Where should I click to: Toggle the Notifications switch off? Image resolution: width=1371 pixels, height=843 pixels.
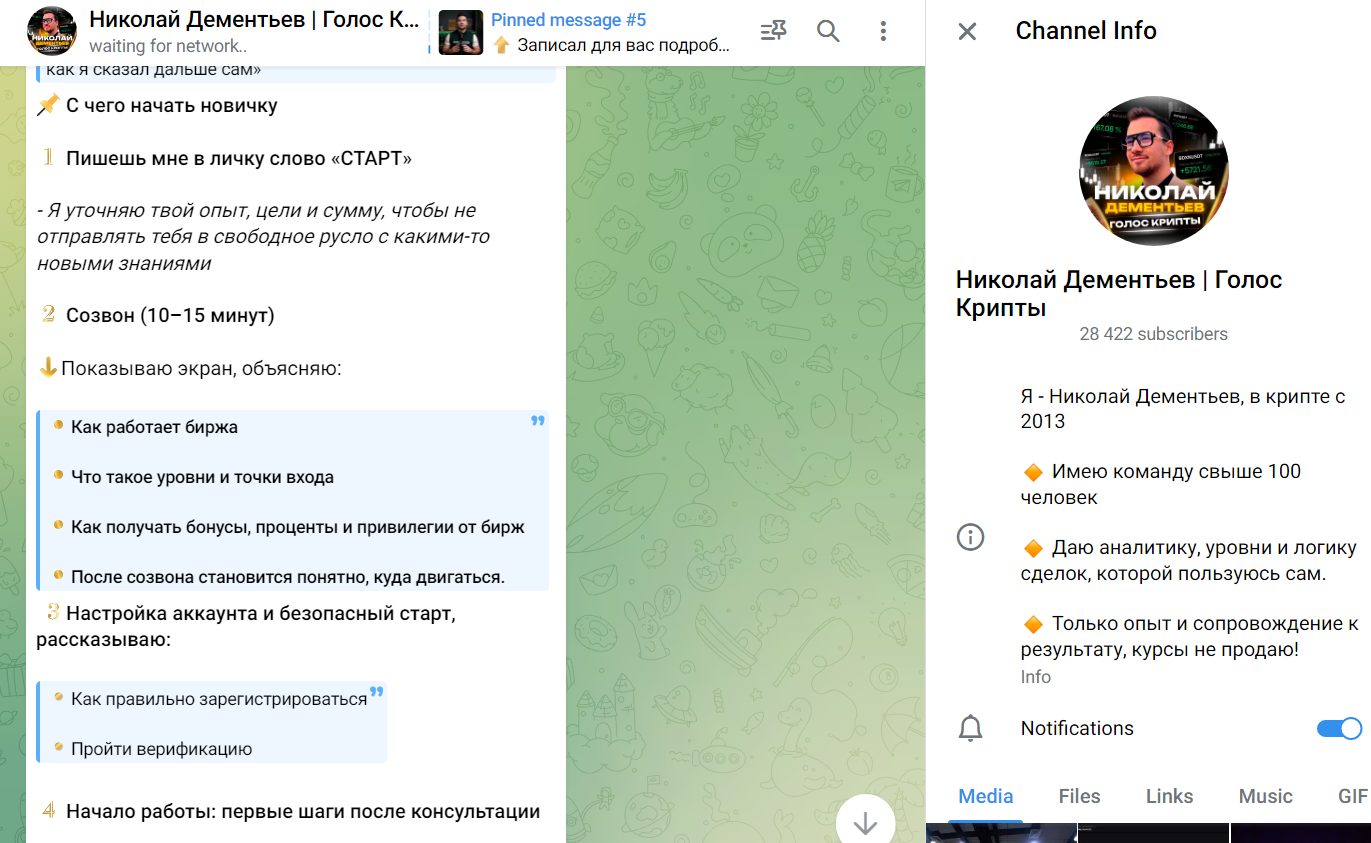click(x=1337, y=728)
